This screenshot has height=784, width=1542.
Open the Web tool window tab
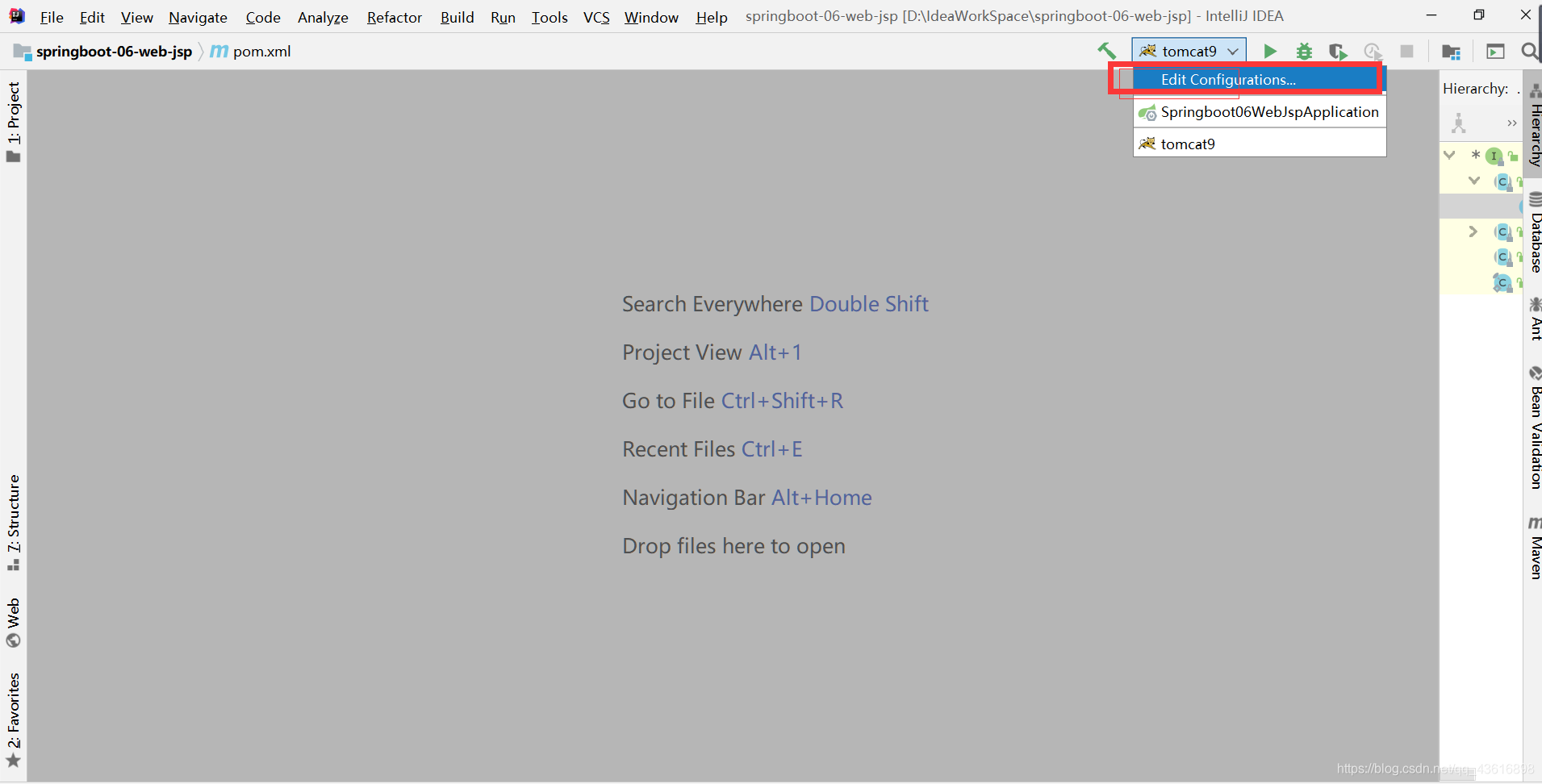13,623
